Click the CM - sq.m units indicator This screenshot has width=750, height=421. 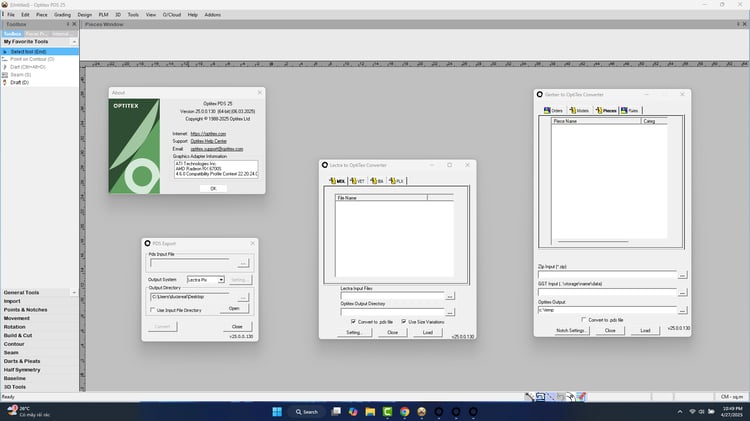tap(732, 397)
